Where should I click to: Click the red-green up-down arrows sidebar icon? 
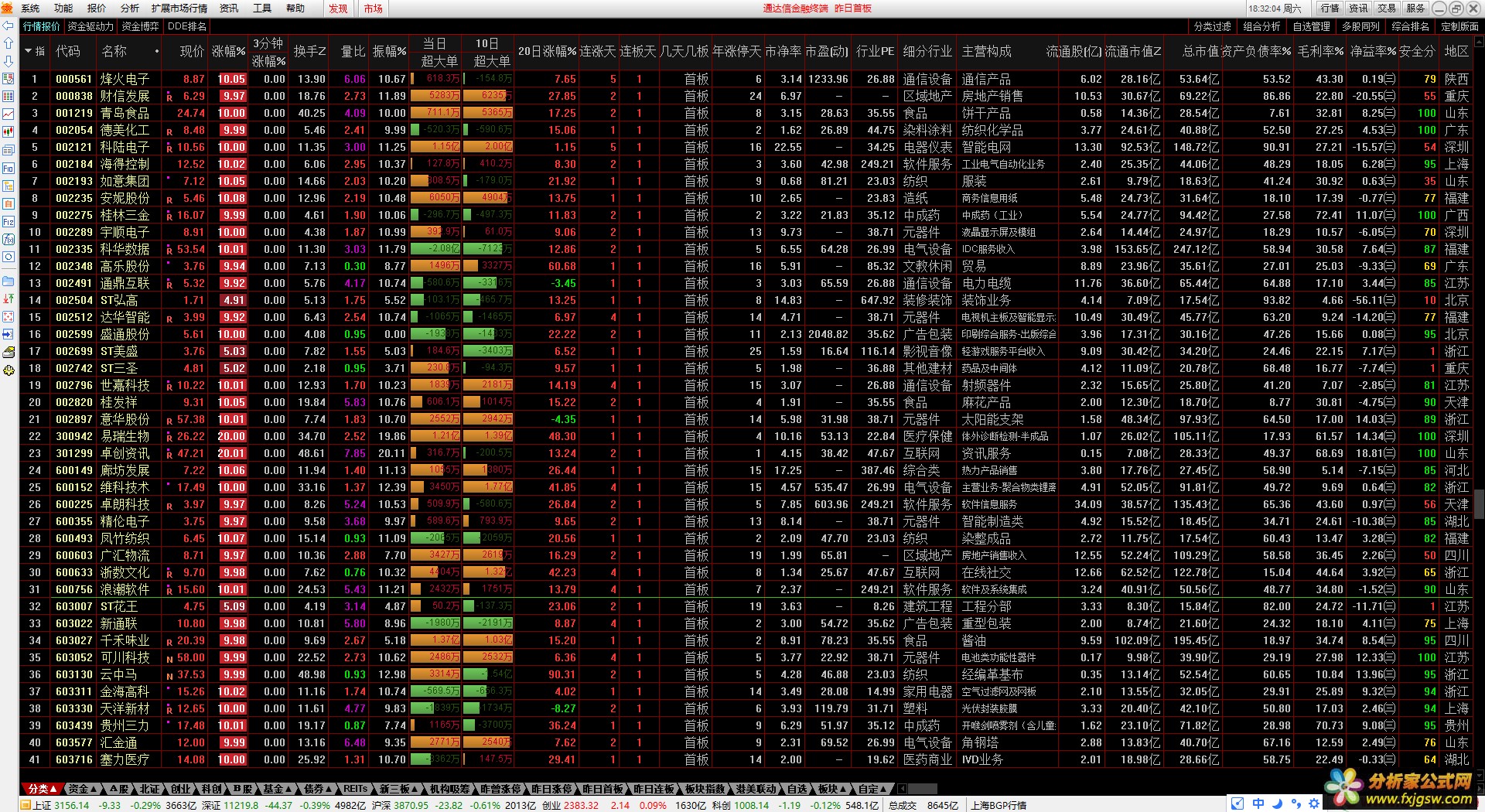tap(9, 299)
